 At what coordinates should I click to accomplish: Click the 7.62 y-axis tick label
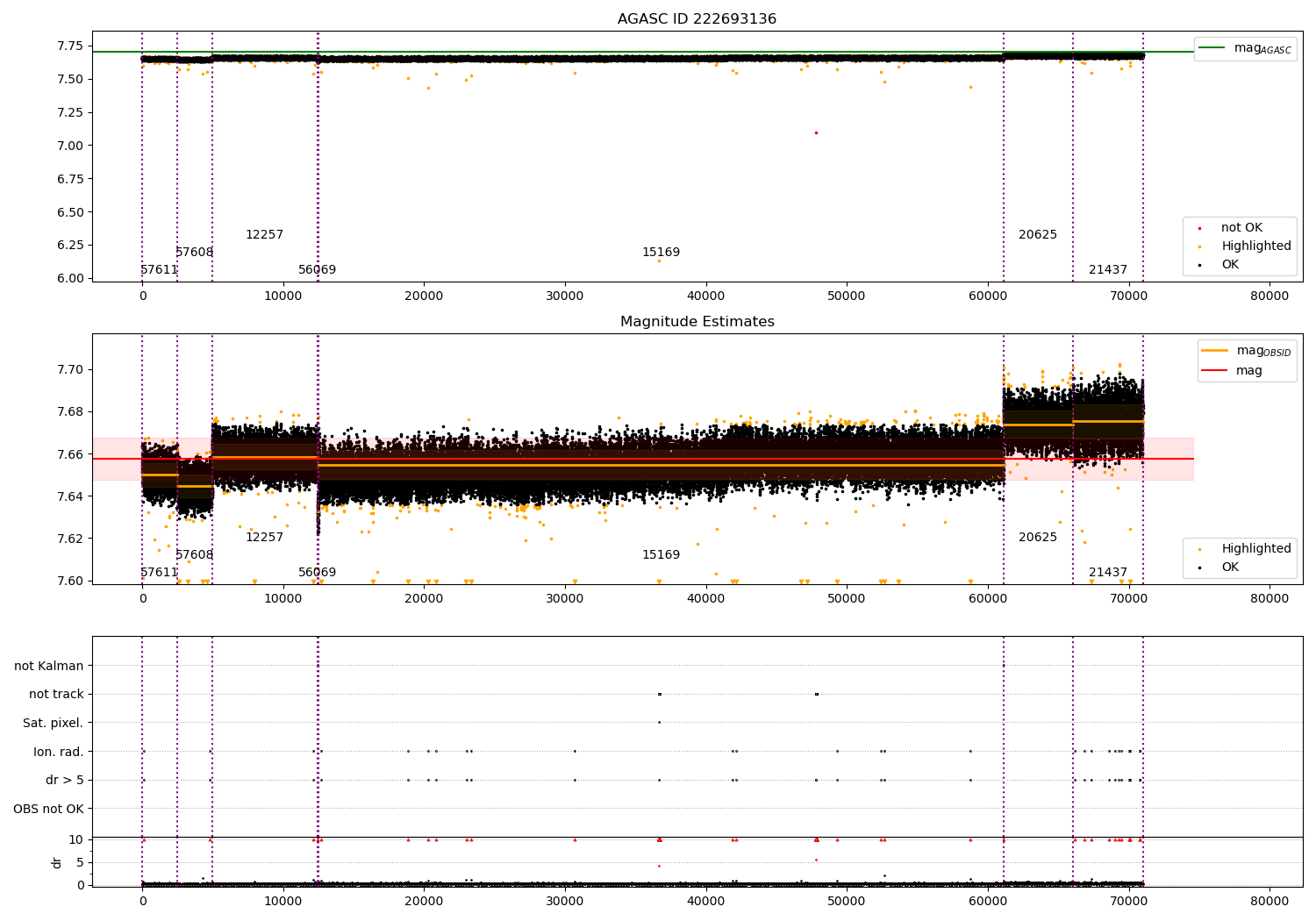[x=69, y=539]
